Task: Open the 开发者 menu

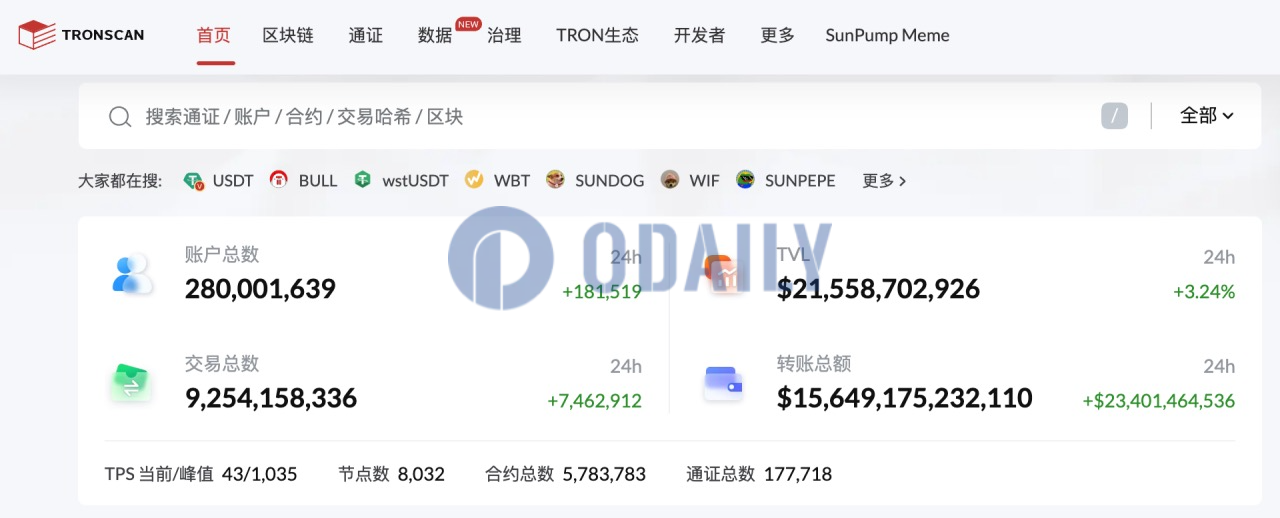Action: (699, 35)
